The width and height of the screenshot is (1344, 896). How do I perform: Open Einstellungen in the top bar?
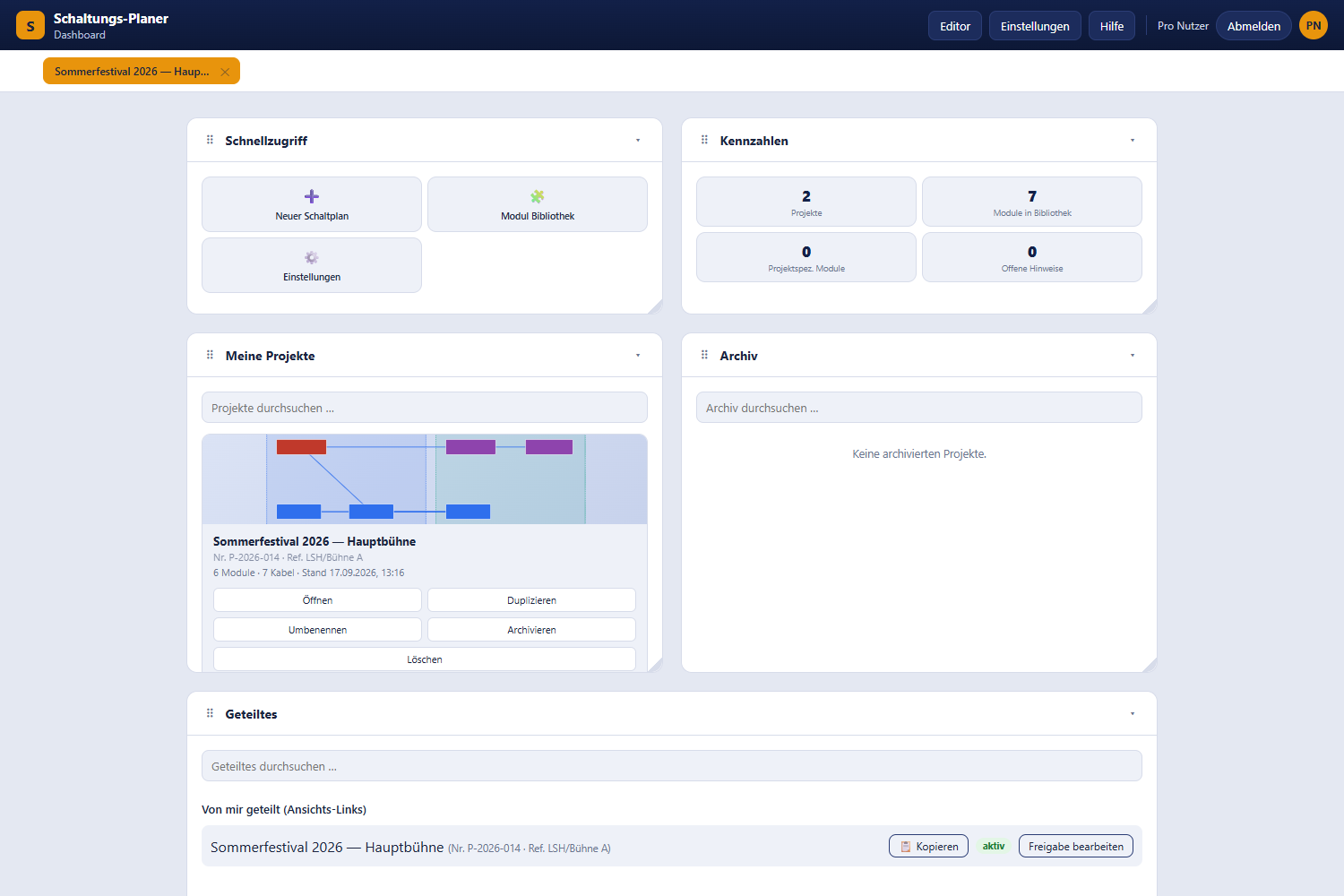(x=1035, y=26)
